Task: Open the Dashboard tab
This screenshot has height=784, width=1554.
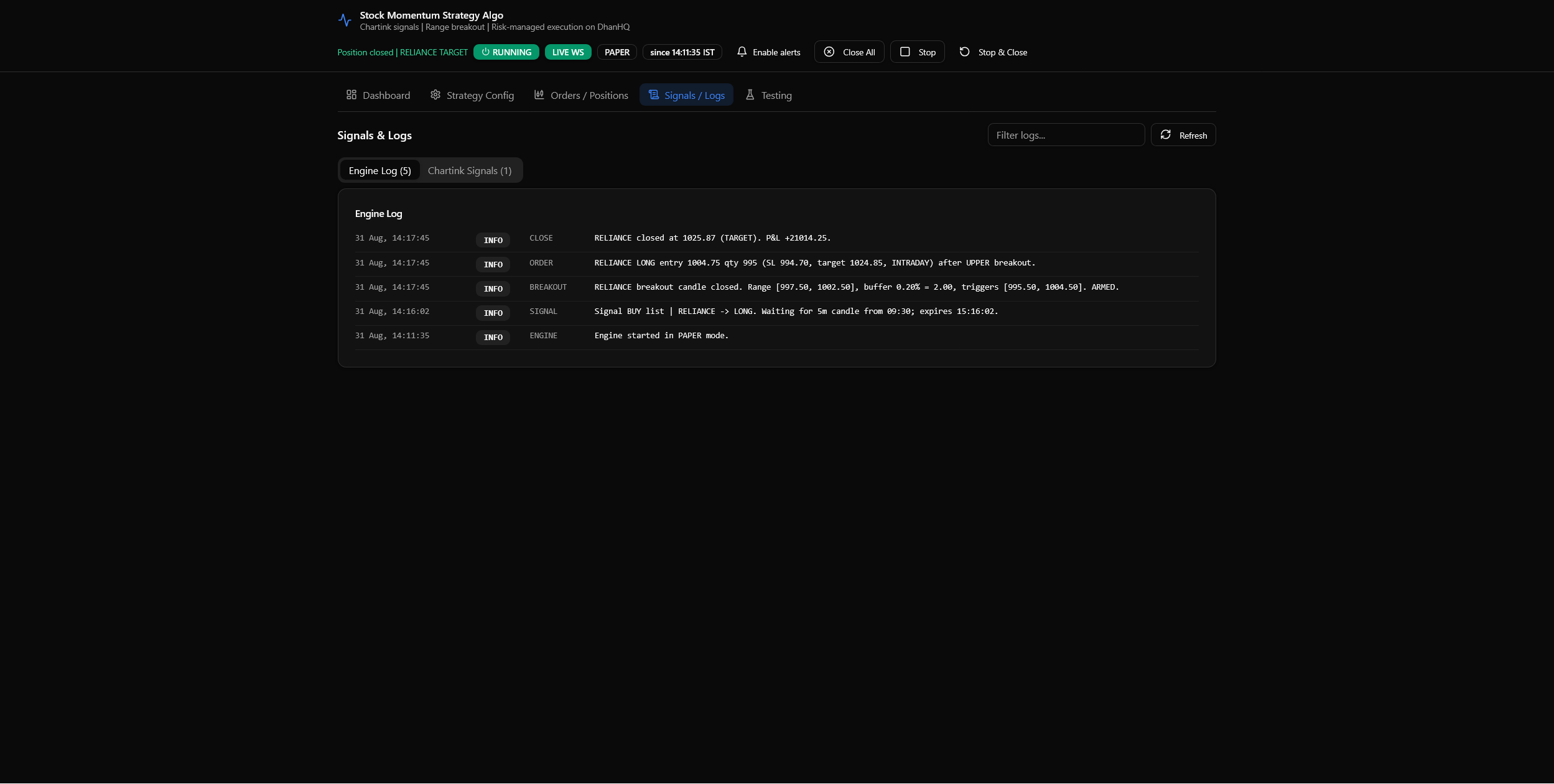Action: [378, 95]
